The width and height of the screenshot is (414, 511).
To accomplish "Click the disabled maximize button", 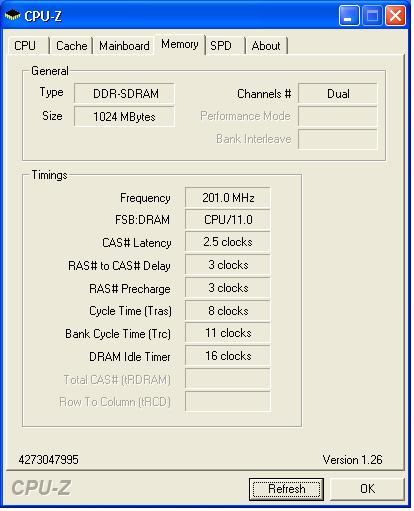I will (372, 15).
